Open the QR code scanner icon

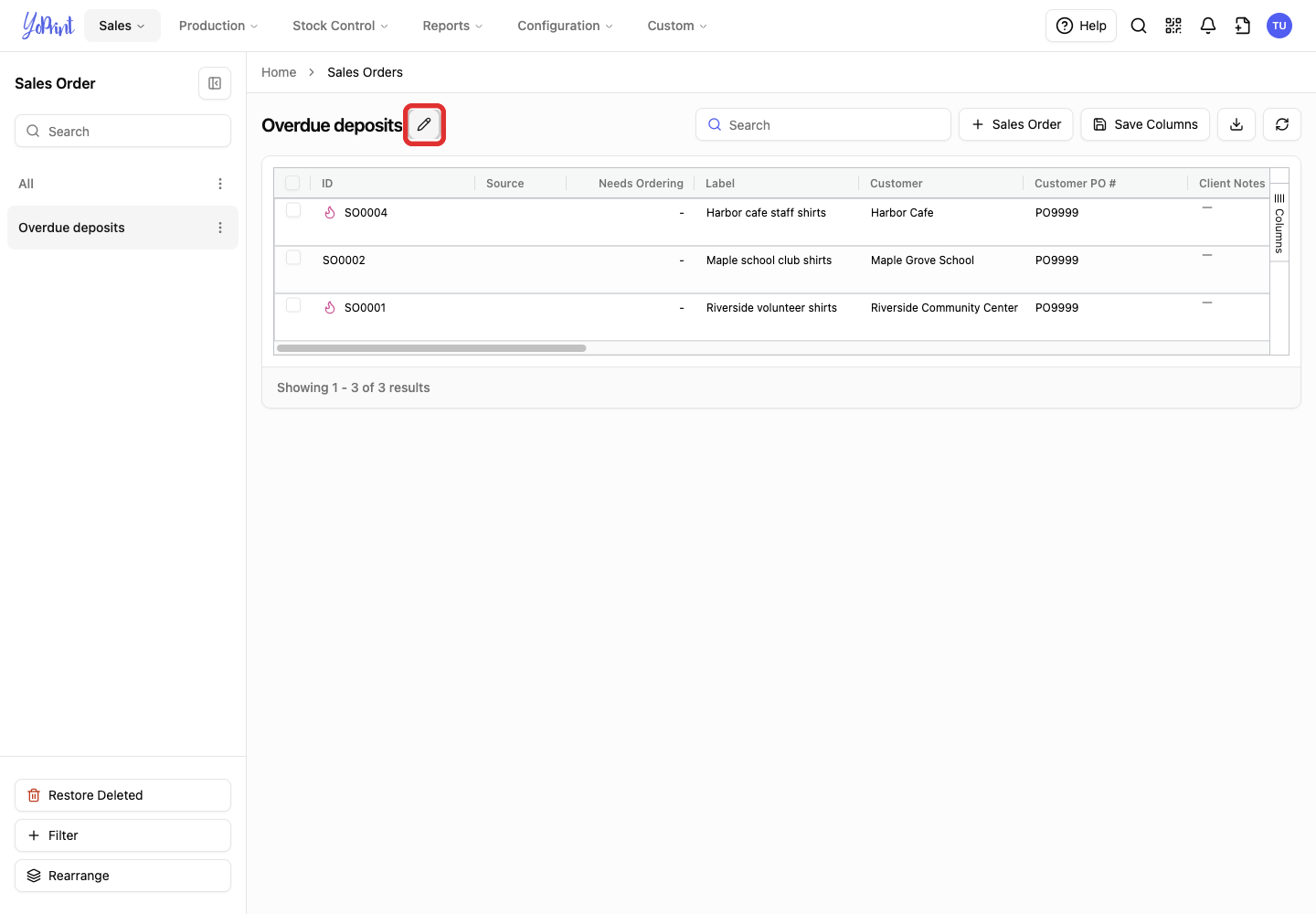click(1173, 26)
